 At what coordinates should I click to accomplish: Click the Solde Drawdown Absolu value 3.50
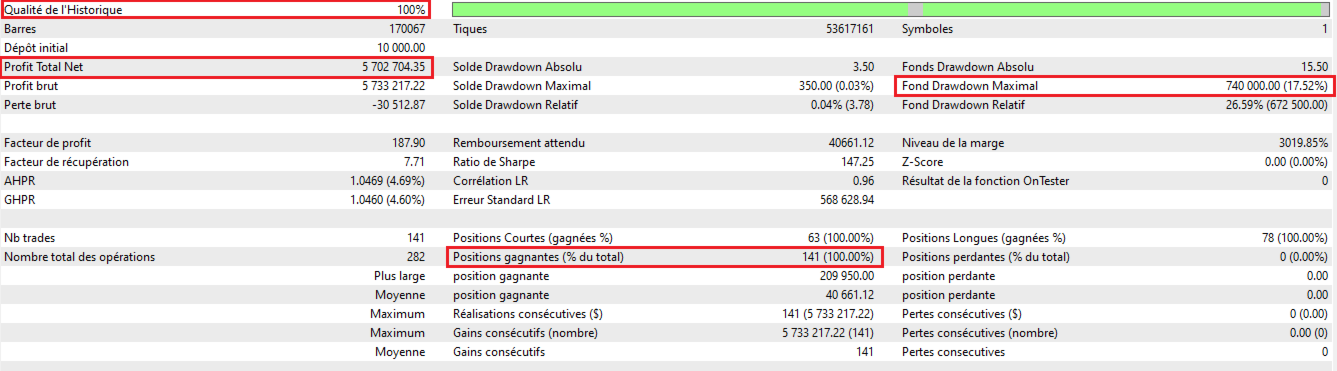point(864,67)
